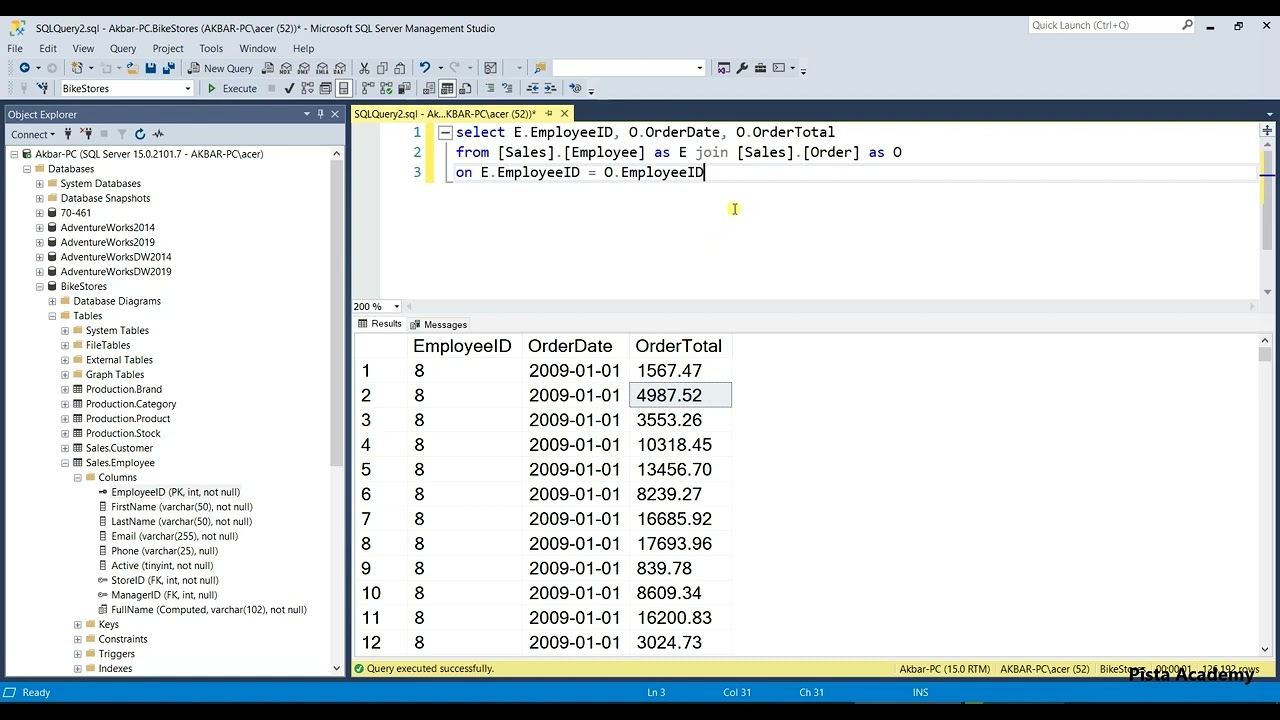Open the File menu
1280x720 pixels.
[15, 48]
